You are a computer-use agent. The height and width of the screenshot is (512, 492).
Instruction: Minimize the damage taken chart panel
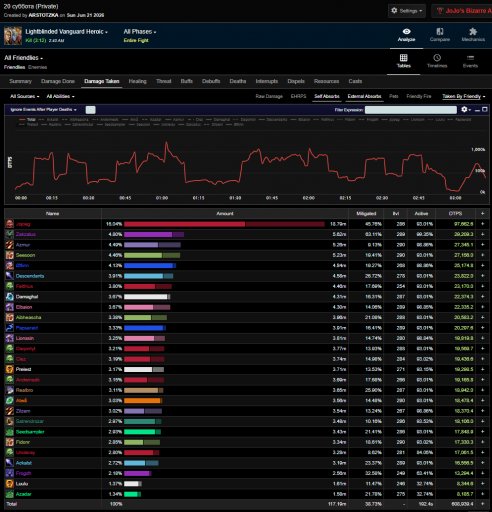coord(477,110)
